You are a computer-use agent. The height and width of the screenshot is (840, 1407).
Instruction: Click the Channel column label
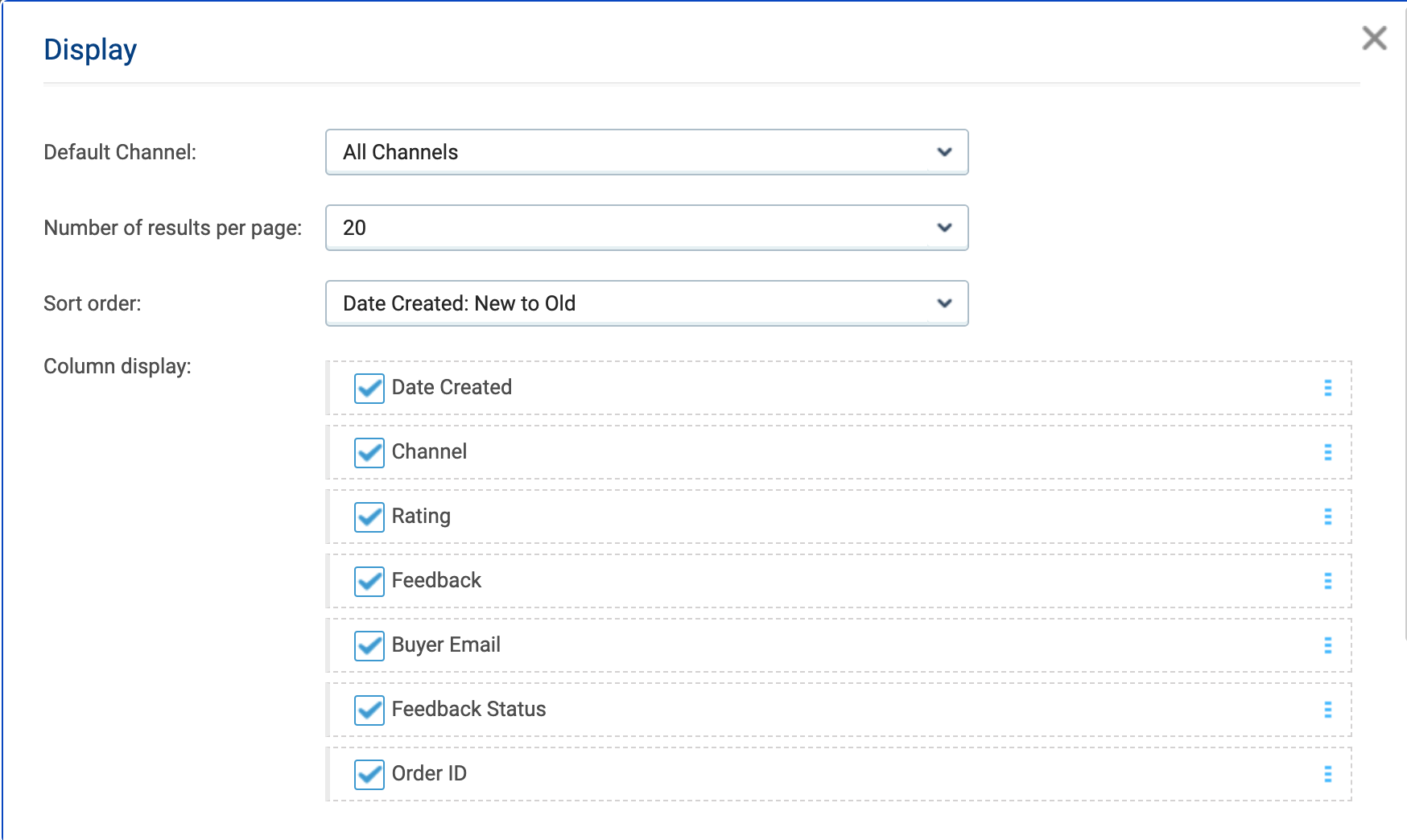(x=429, y=451)
